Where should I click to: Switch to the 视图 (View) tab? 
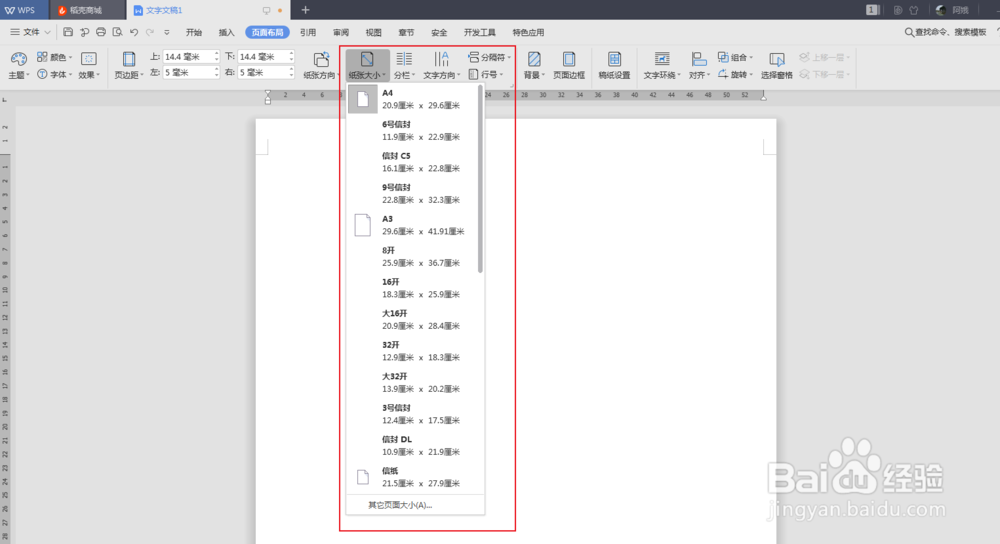tap(373, 32)
